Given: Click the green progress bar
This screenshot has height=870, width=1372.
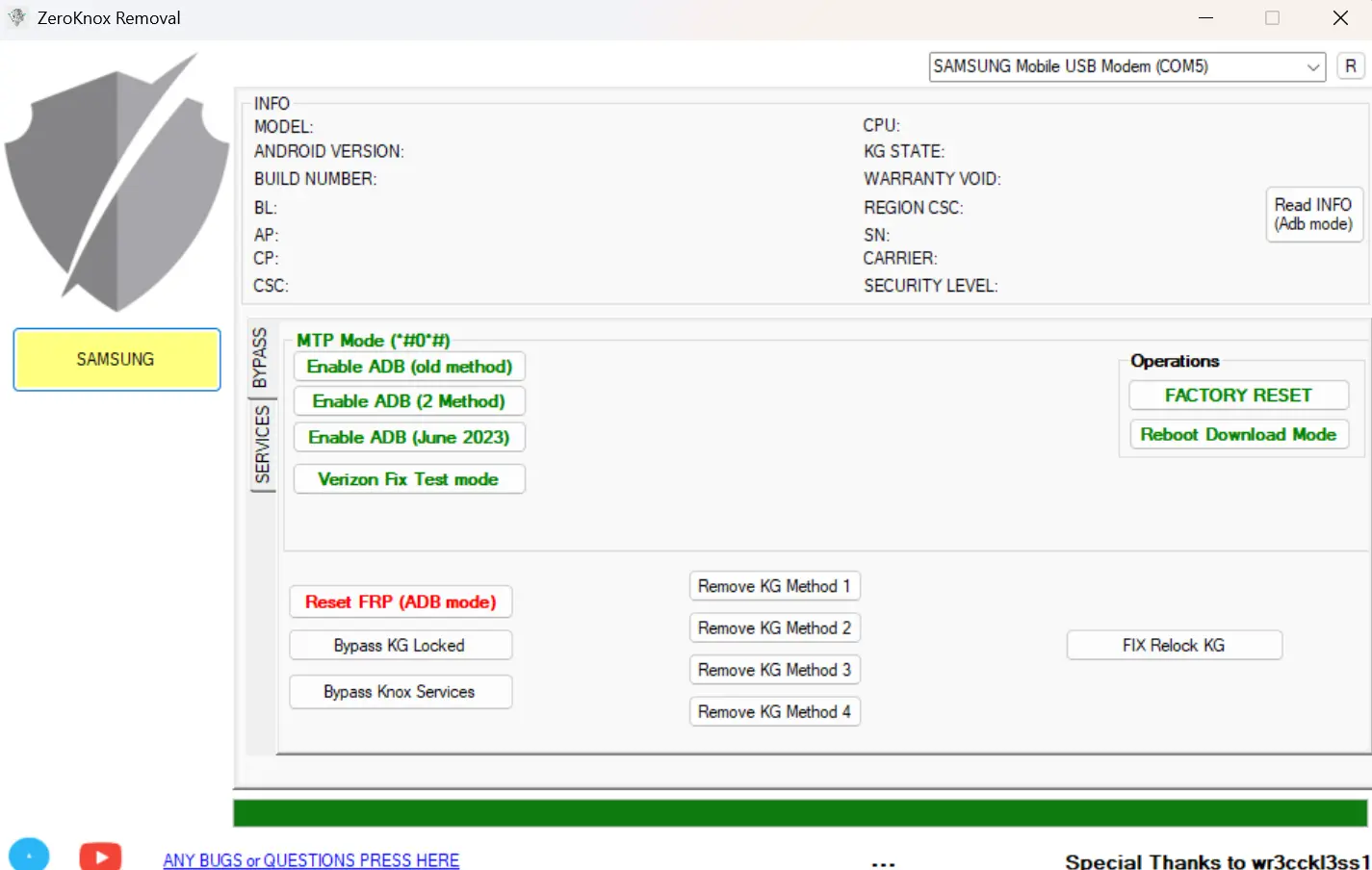Looking at the screenshot, I should [800, 813].
